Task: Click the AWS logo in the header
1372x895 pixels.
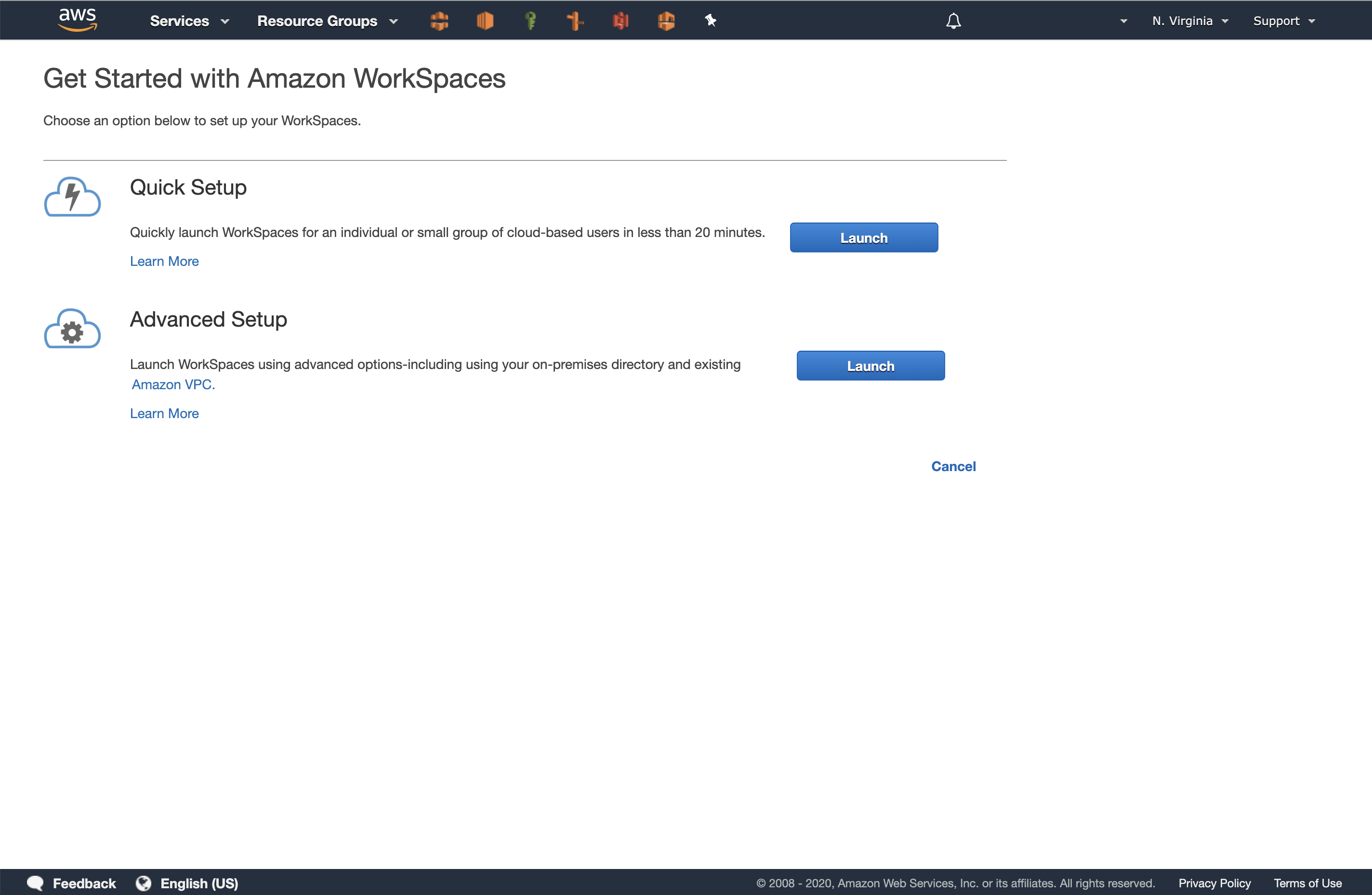Action: tap(78, 20)
